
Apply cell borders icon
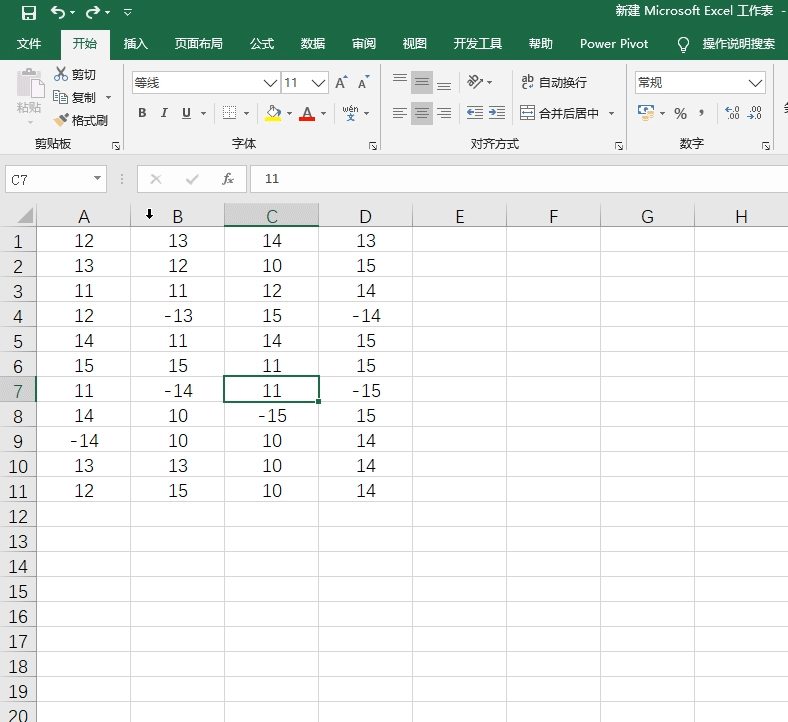(x=229, y=113)
